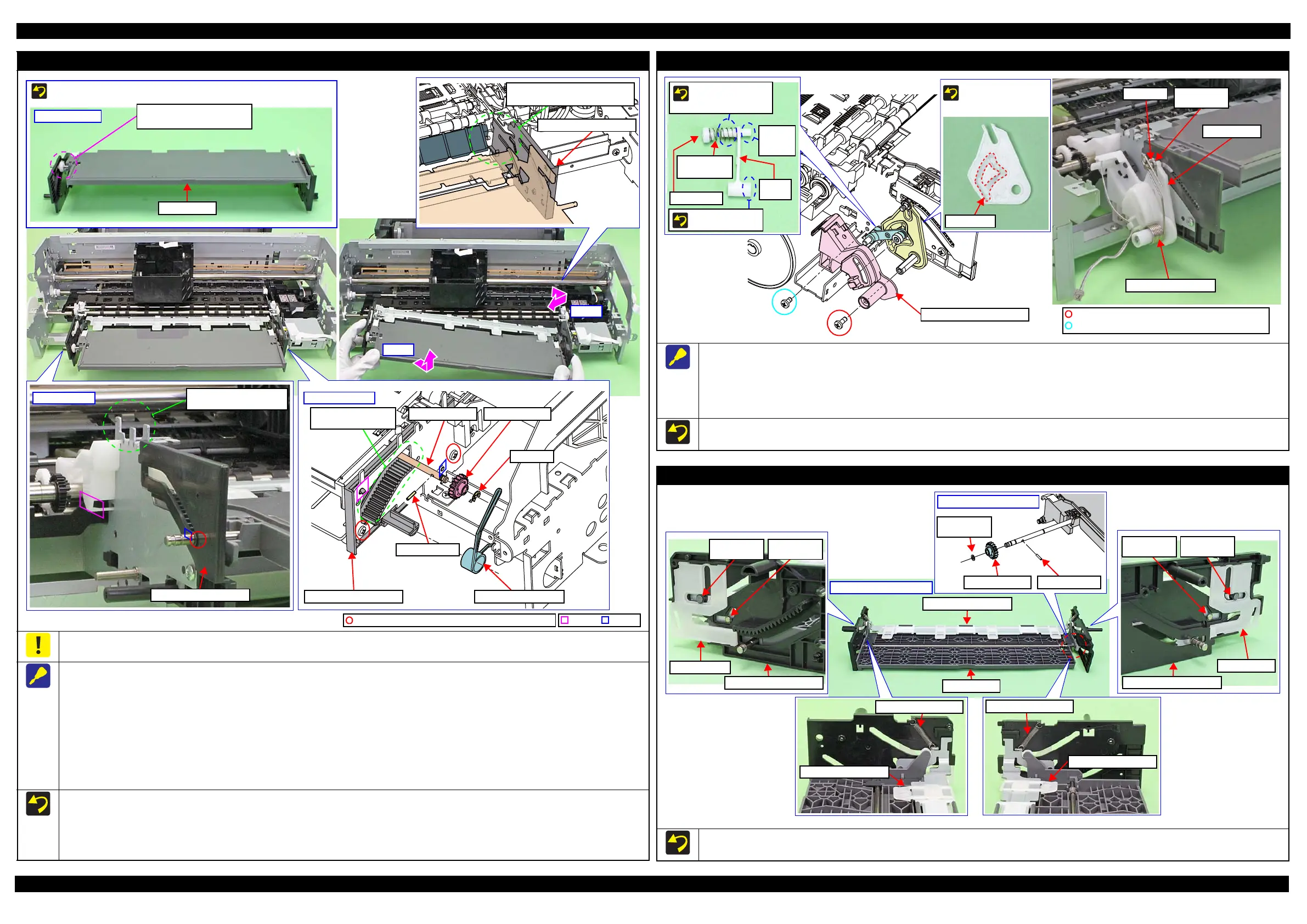Open the shaft and small gear inset image
The height and width of the screenshot is (924, 1307).
[1021, 543]
